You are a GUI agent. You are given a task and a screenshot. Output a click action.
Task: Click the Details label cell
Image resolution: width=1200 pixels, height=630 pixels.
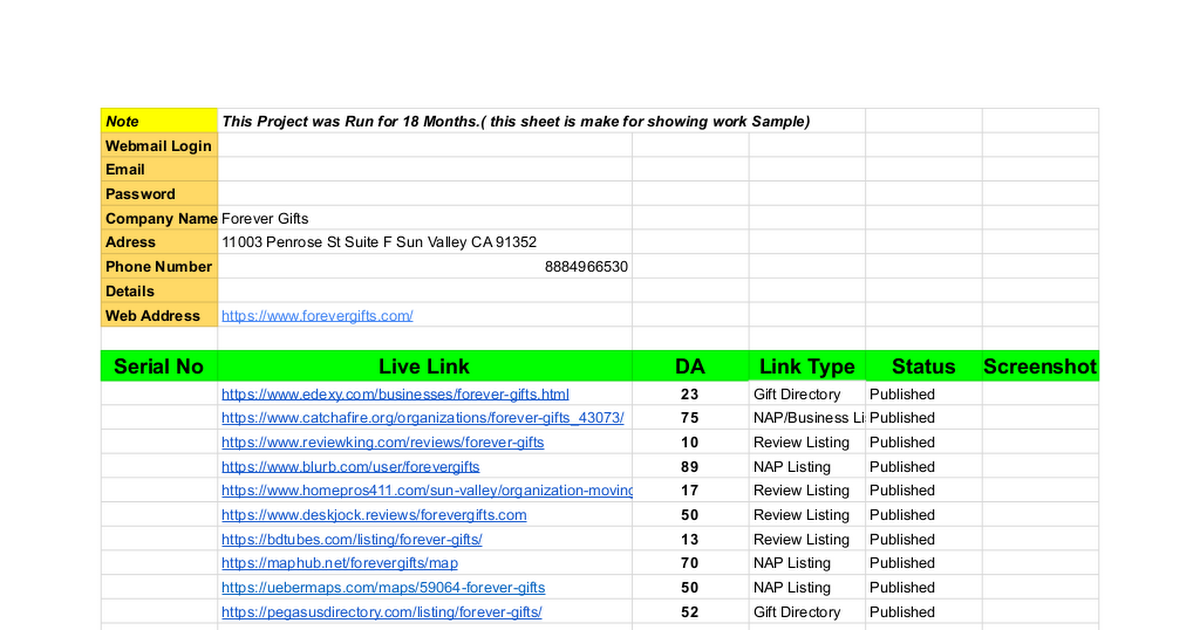159,291
